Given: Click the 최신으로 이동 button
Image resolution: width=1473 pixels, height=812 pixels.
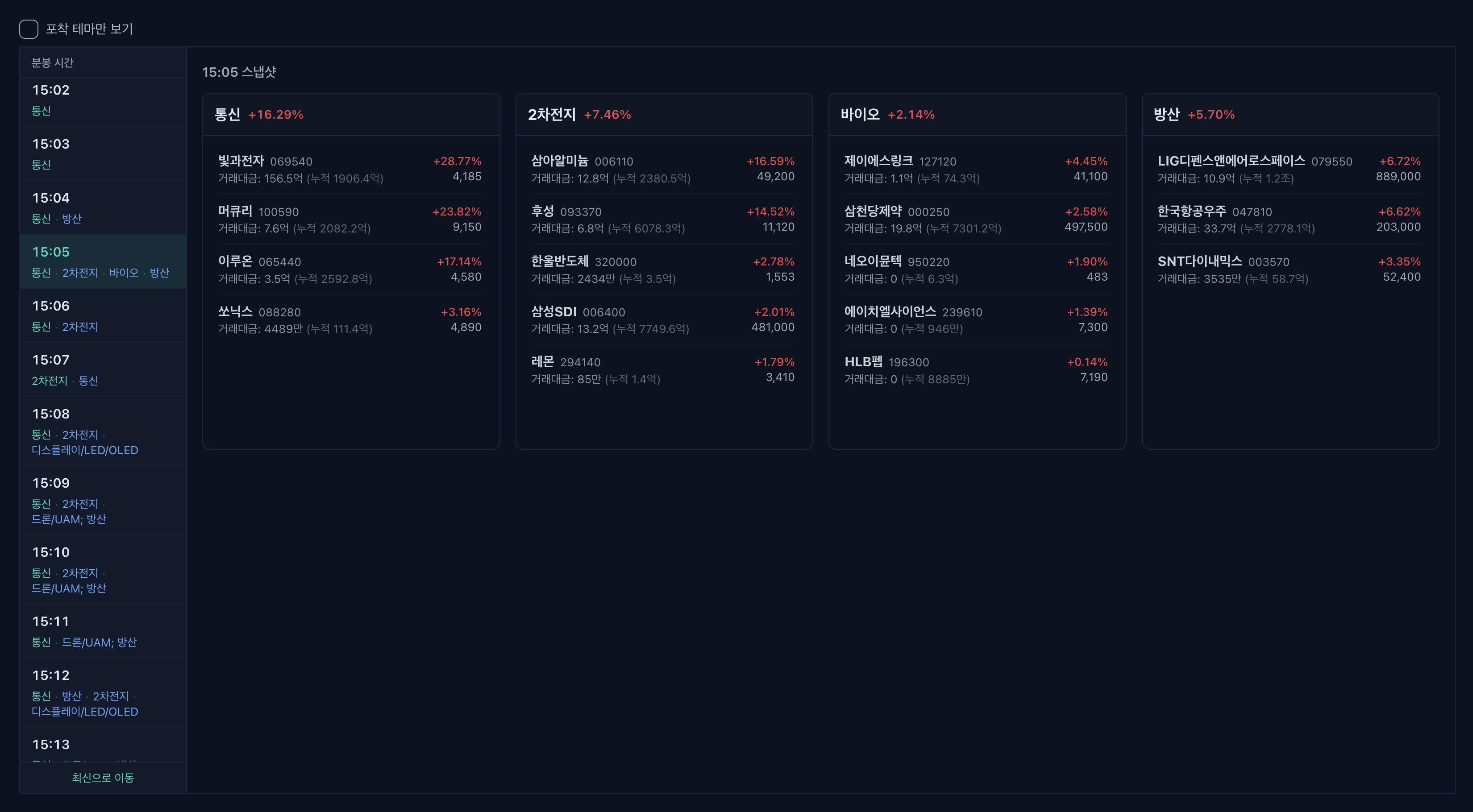Looking at the screenshot, I should pos(103,778).
